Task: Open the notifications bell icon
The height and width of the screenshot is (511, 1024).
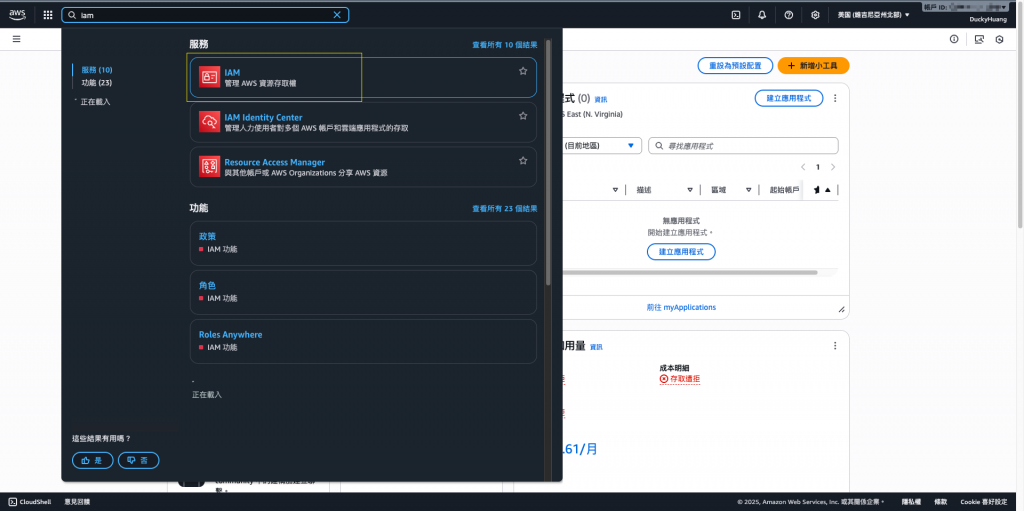Action: [x=762, y=15]
